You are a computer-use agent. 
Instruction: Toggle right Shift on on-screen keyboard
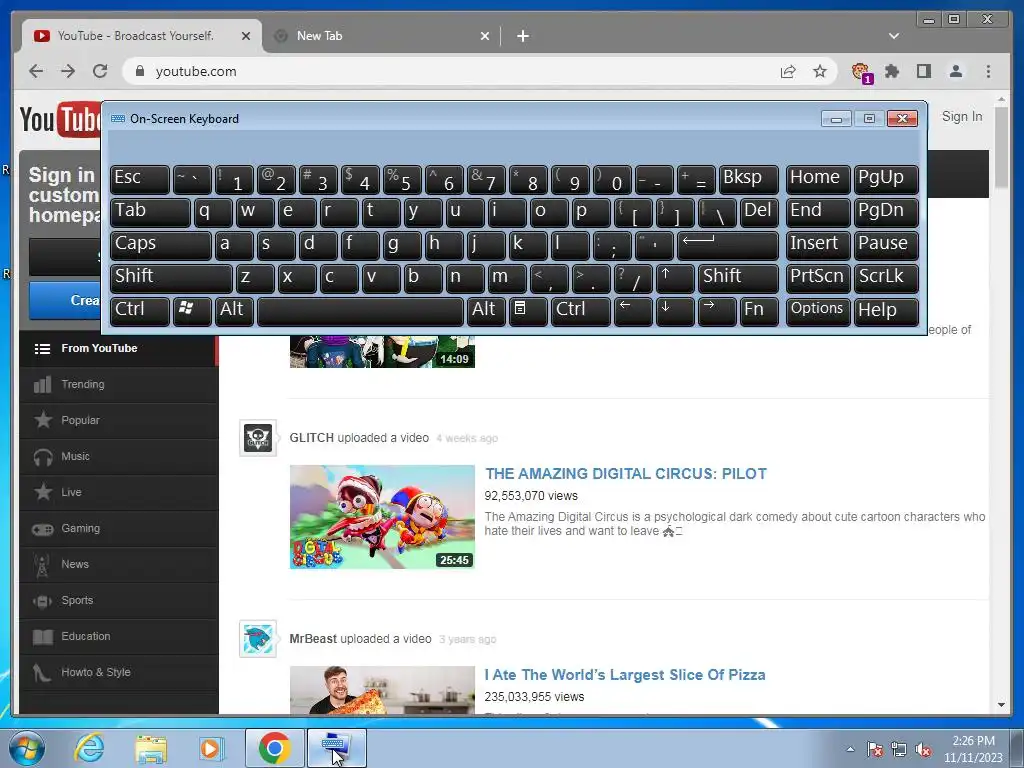[x=738, y=278]
